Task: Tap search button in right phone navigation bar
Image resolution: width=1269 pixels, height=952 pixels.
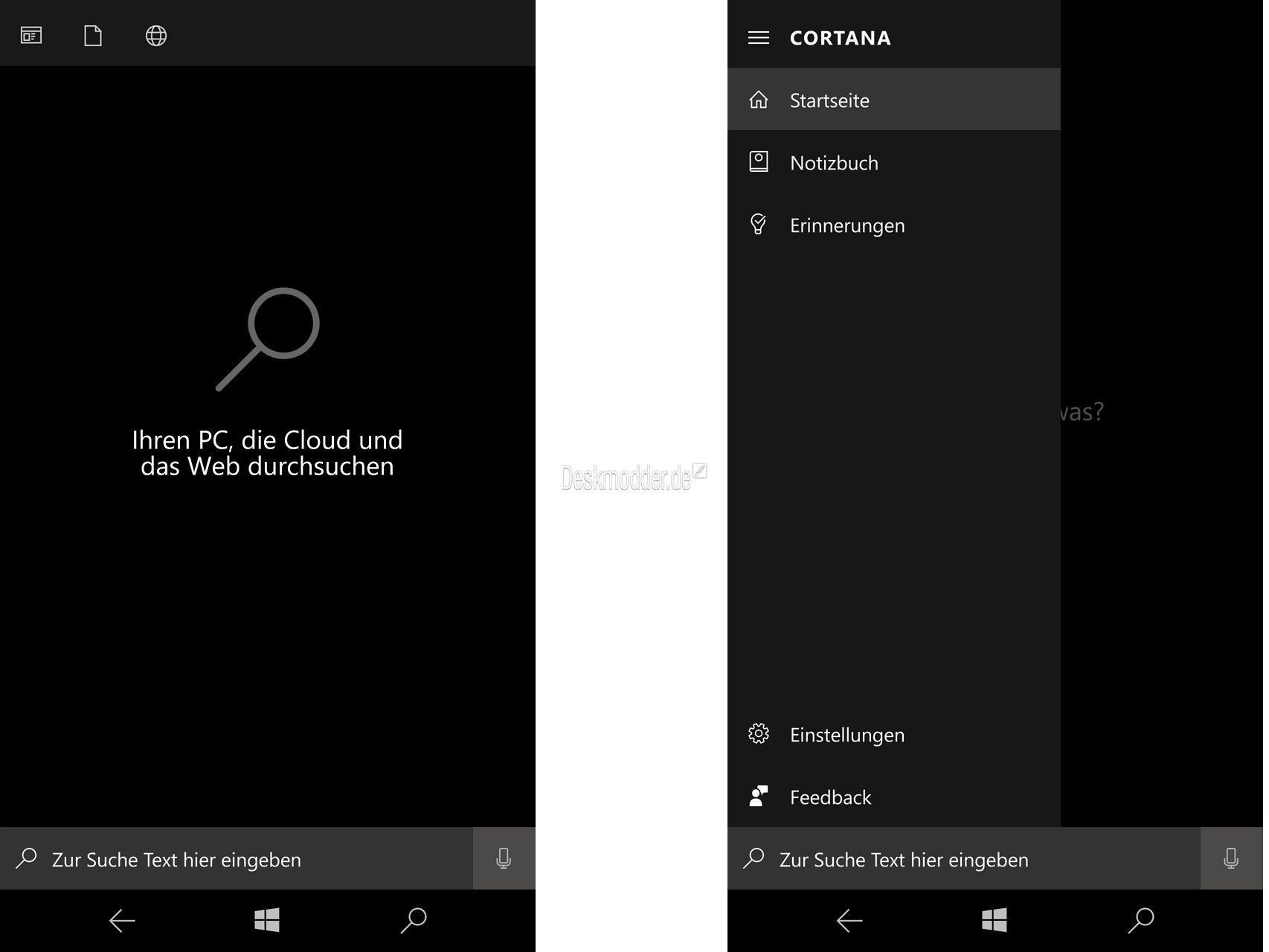Action: point(1141,921)
